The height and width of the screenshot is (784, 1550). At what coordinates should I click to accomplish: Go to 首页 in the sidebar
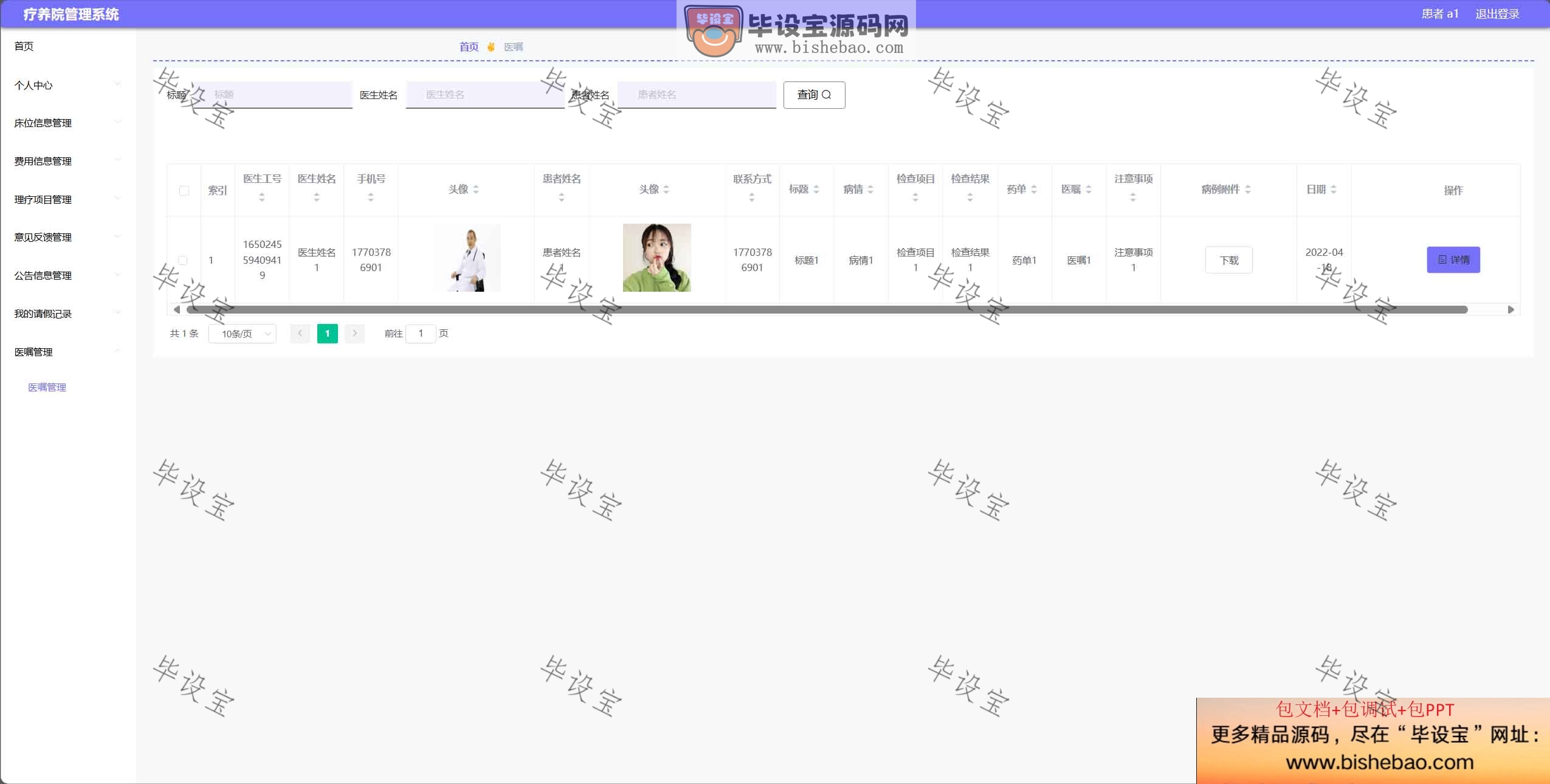click(x=24, y=46)
